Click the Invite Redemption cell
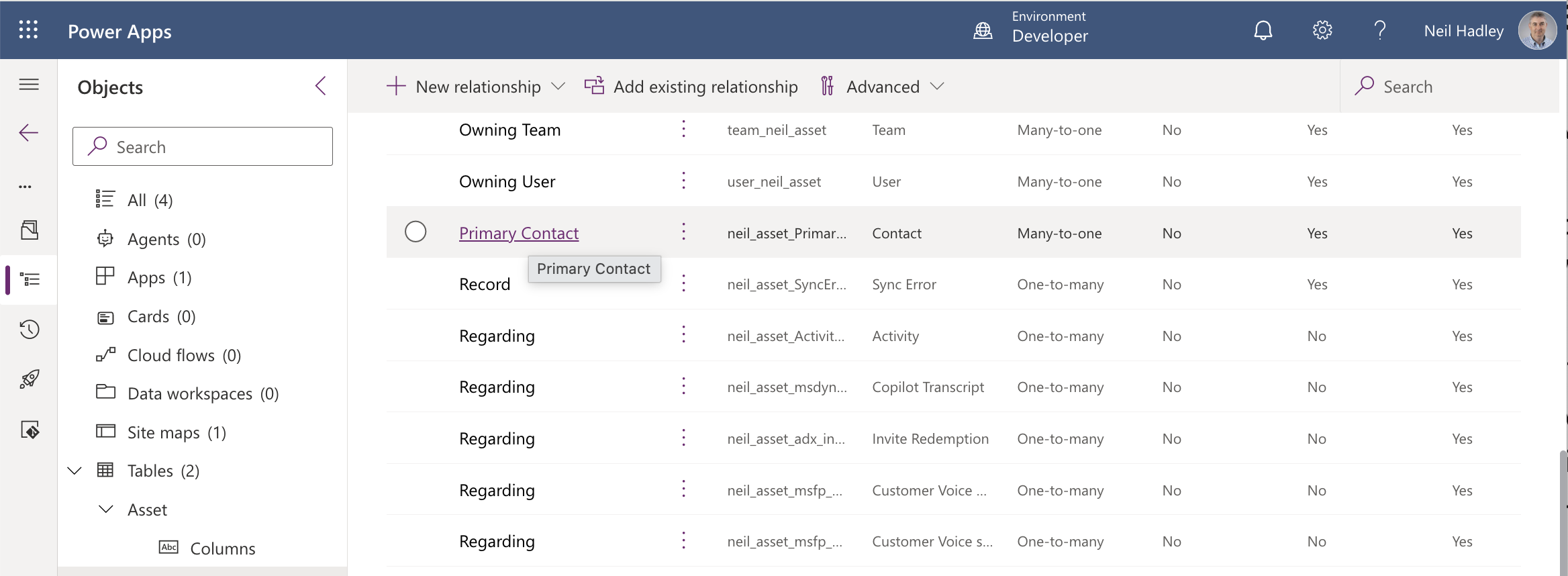 [x=930, y=439]
